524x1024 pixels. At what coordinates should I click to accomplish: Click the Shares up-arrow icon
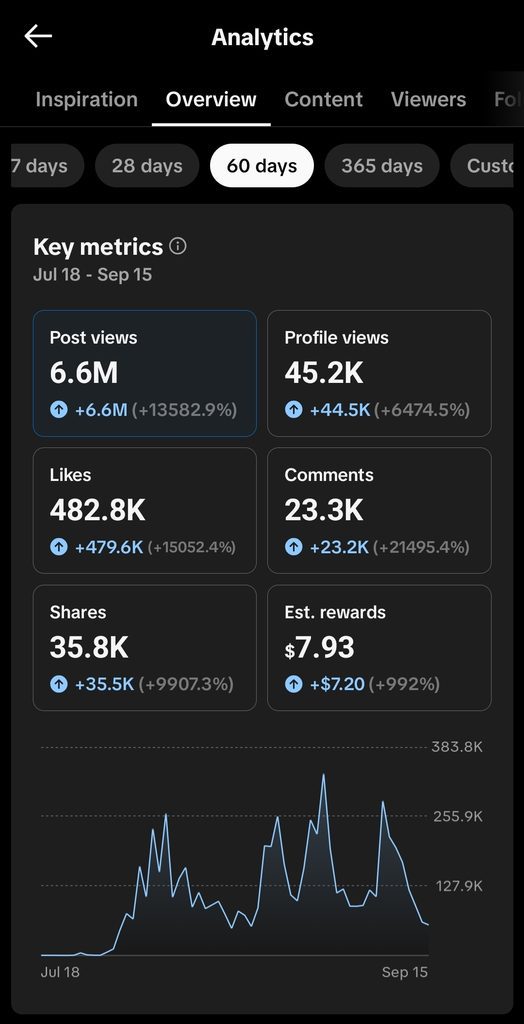tap(59, 684)
